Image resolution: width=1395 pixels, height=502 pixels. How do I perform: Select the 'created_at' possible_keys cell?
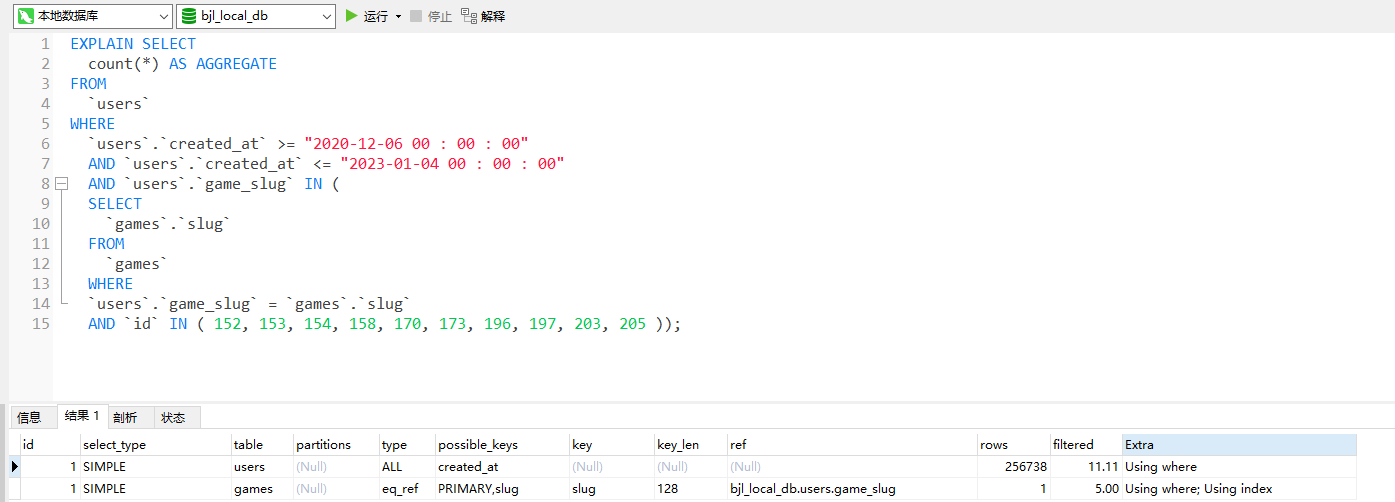tap(501, 466)
